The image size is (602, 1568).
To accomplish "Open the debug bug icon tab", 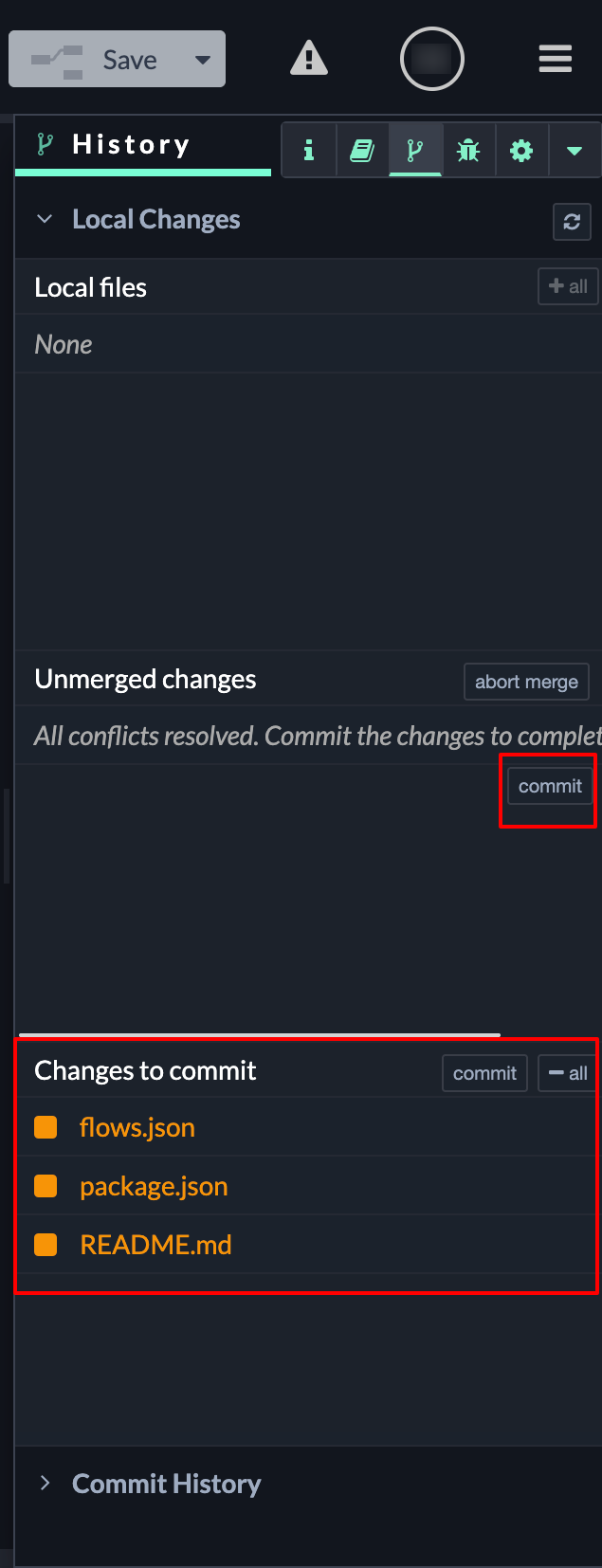I will click(468, 150).
